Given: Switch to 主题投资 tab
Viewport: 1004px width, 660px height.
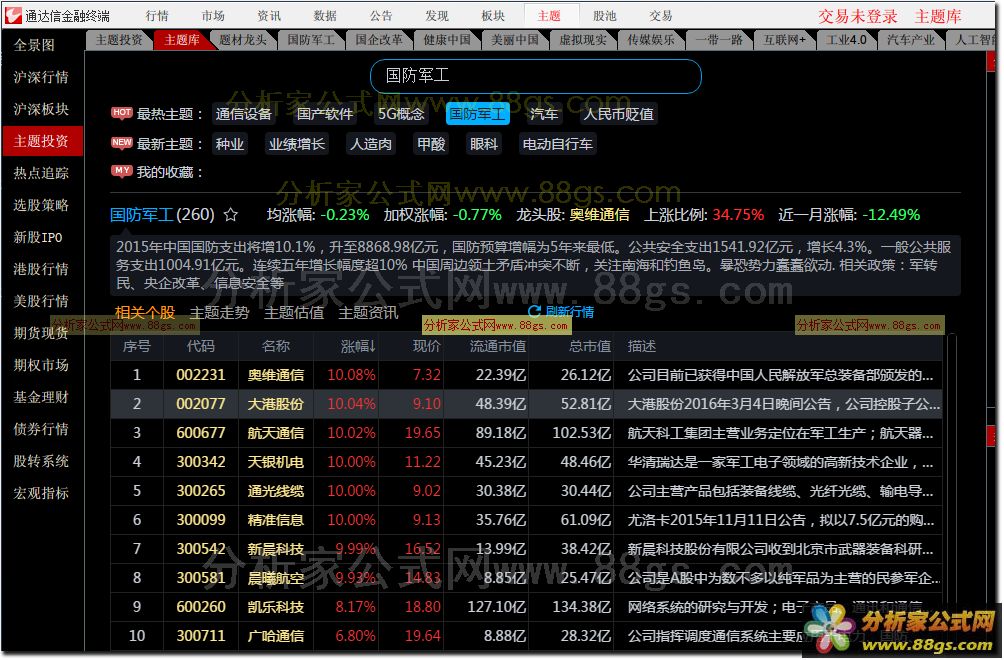Looking at the screenshot, I should 119,40.
